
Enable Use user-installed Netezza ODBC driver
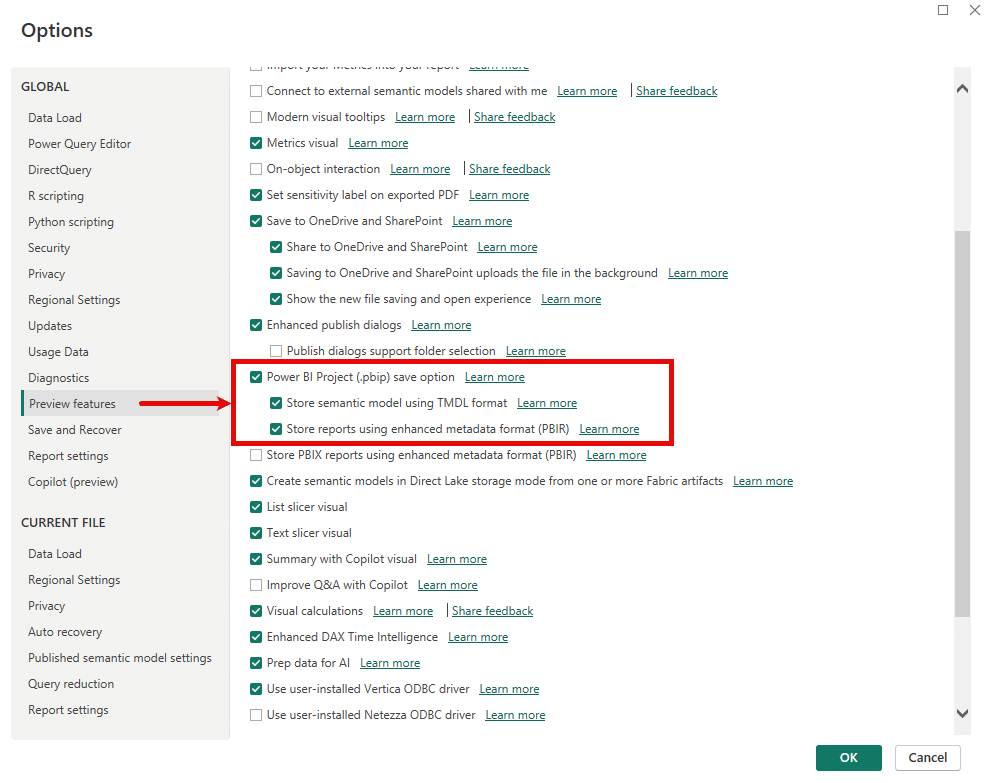[x=256, y=714]
